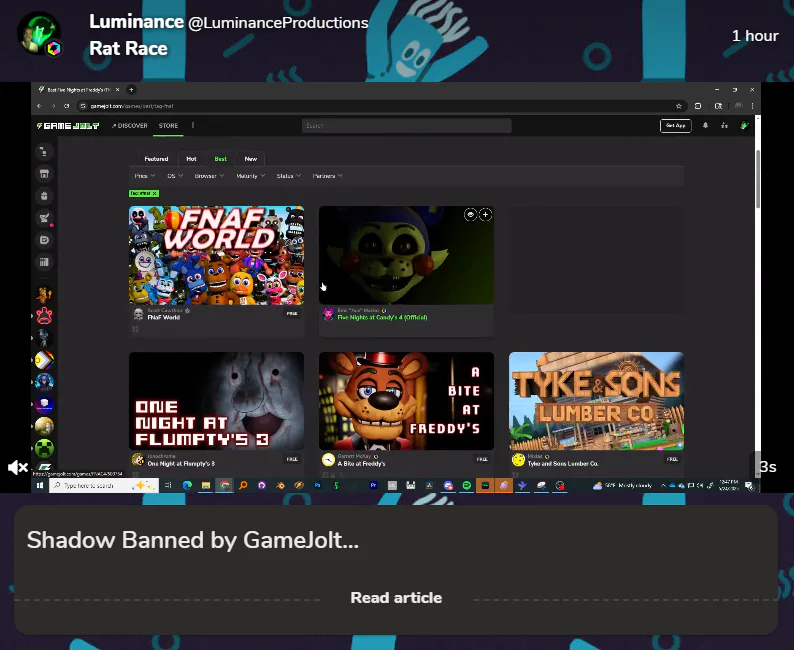The height and width of the screenshot is (650, 794).
Task: Select the Best tab
Action: 220,159
